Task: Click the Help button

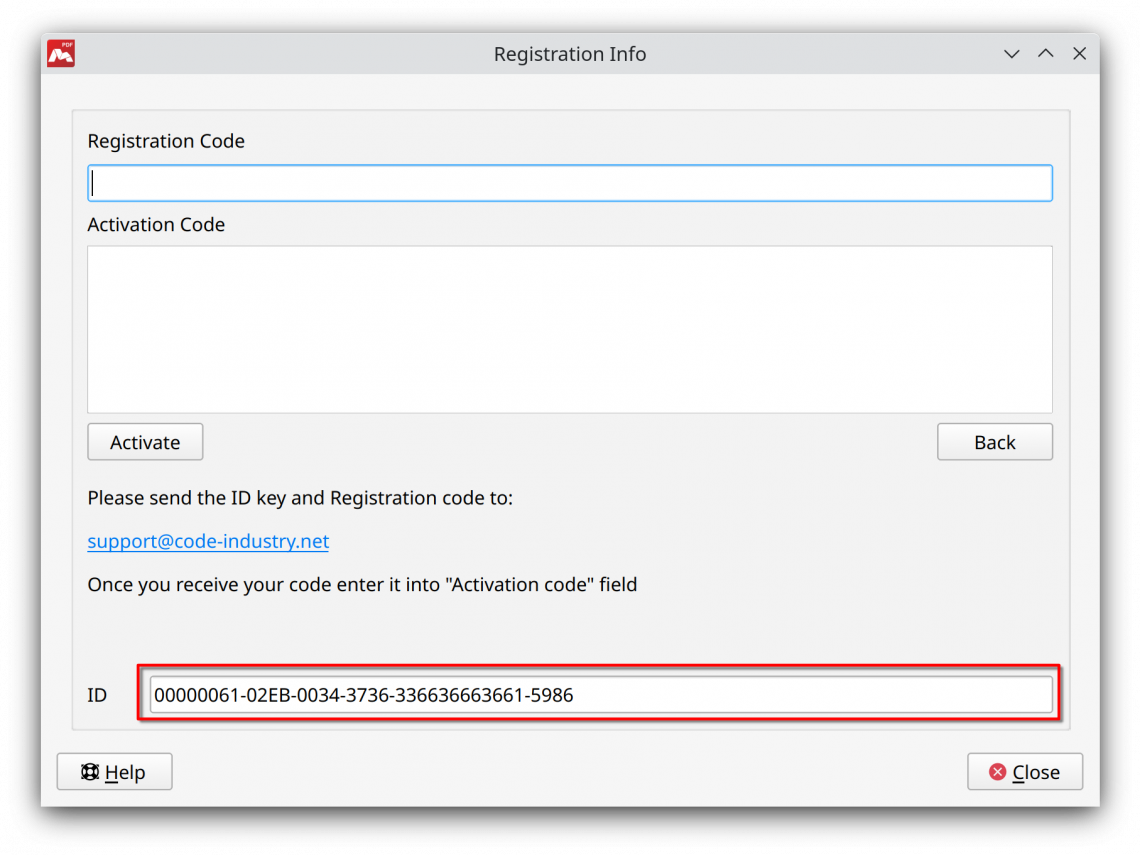Action: [114, 771]
